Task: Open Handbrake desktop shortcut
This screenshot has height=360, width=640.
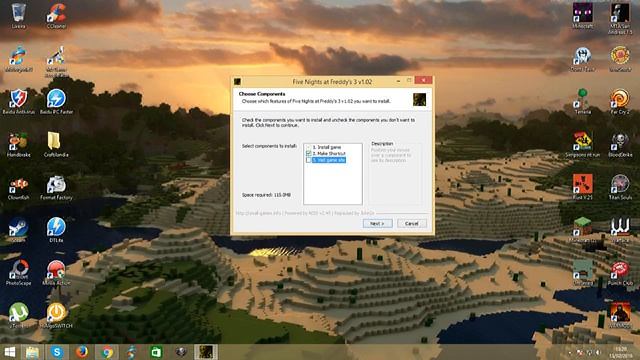Action: 18,144
